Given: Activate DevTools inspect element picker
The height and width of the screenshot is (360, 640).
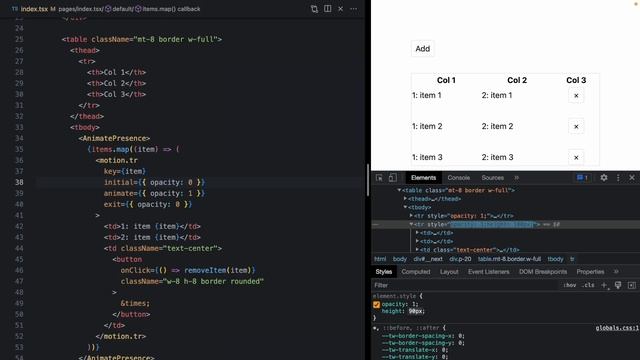Looking at the screenshot, I should tap(379, 178).
